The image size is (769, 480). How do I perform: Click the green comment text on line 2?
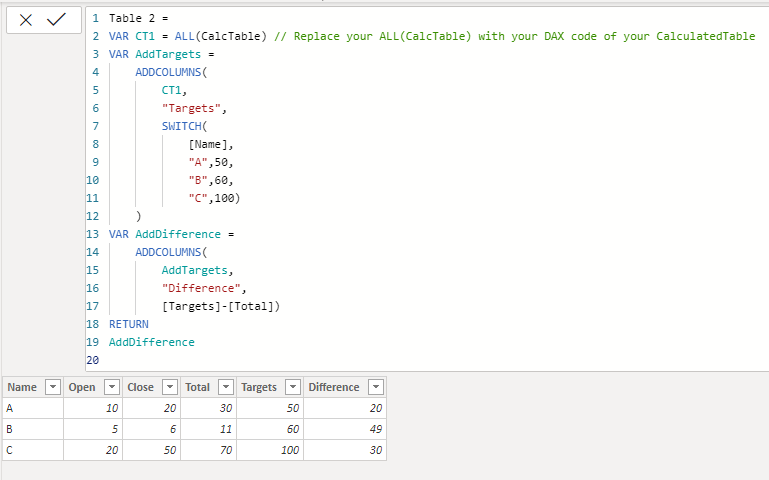(514, 36)
